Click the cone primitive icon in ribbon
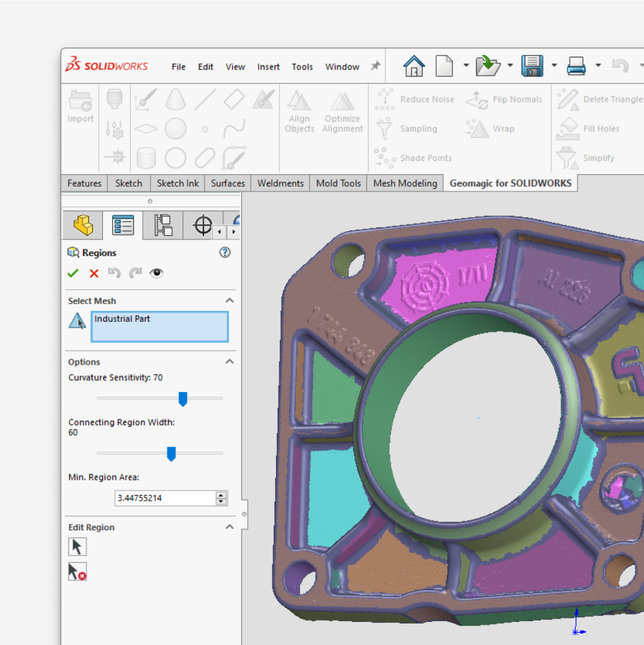 coord(176,99)
